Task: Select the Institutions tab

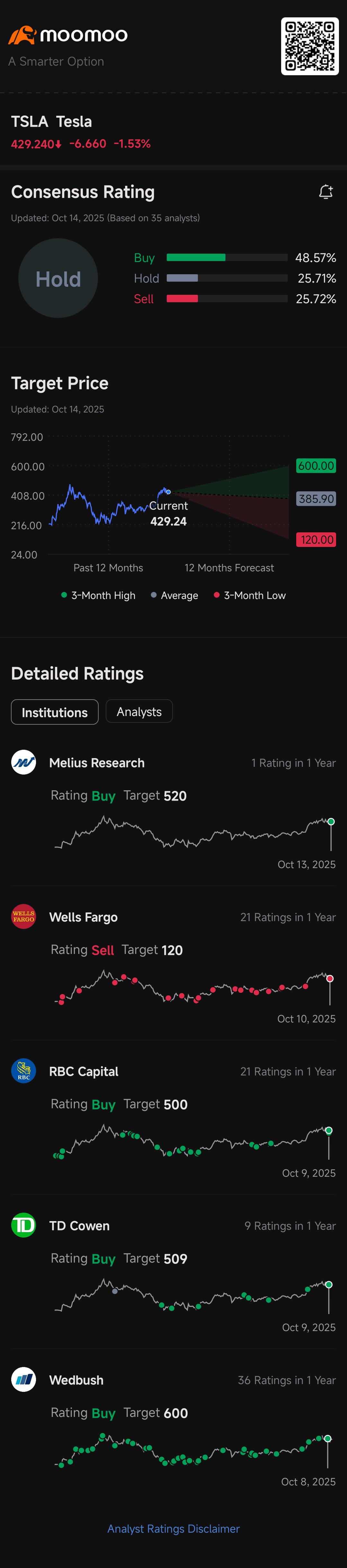Action: (x=55, y=712)
